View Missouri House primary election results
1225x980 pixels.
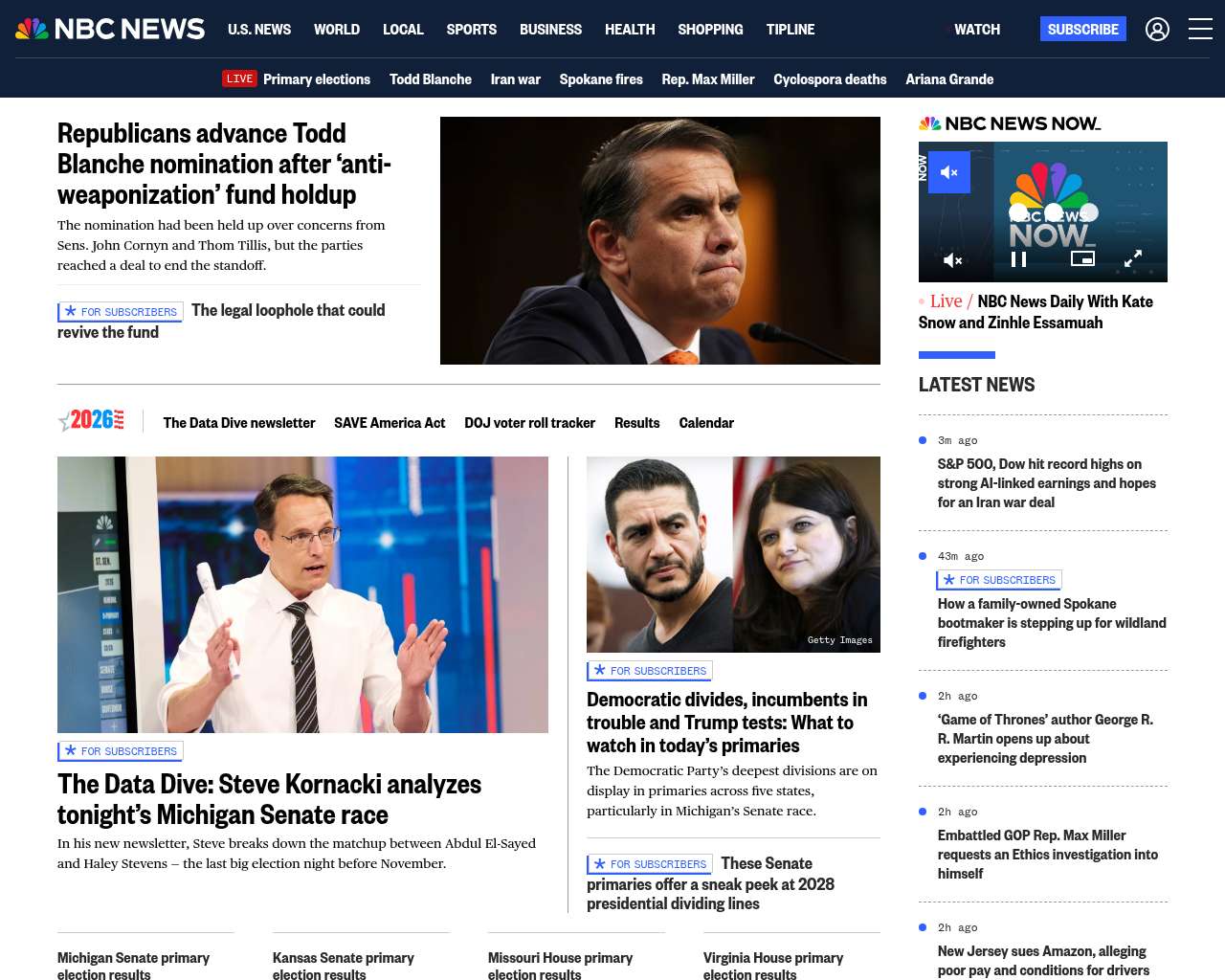click(561, 967)
